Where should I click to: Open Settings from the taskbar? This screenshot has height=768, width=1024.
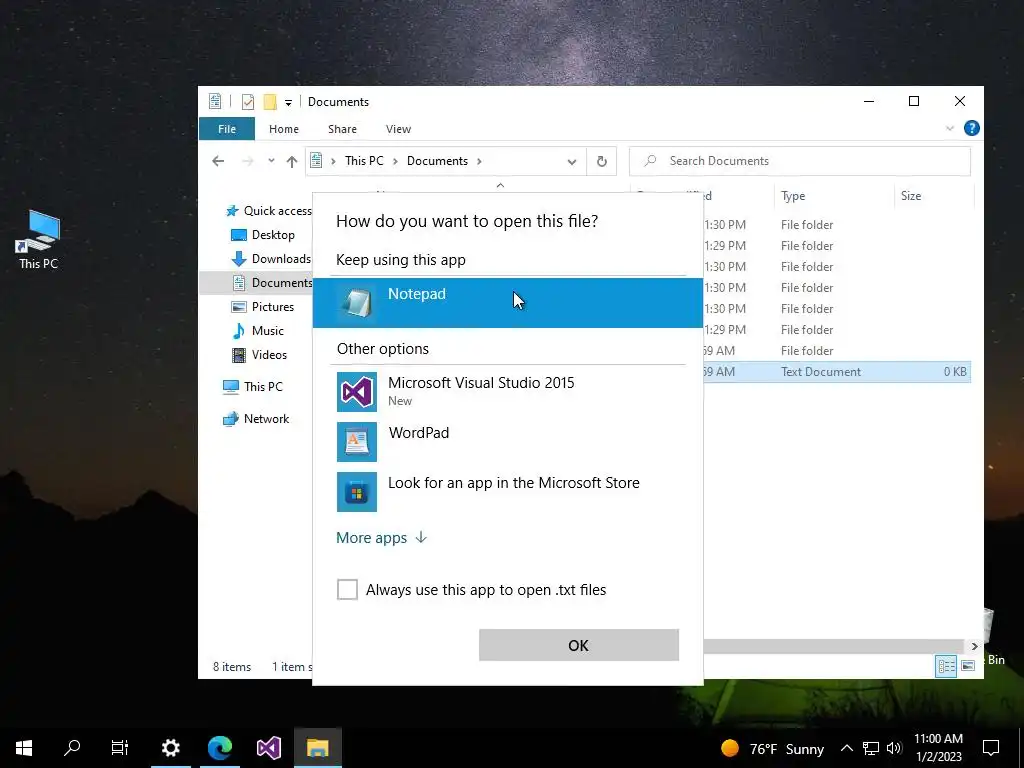click(x=170, y=748)
